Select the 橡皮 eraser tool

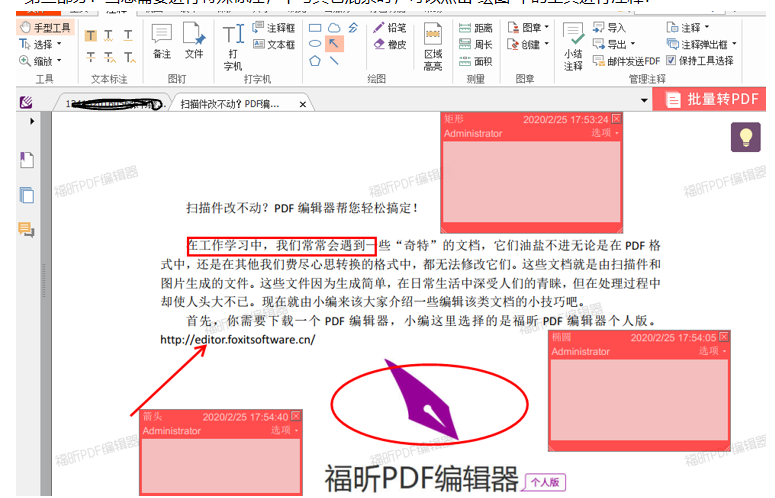[390, 44]
